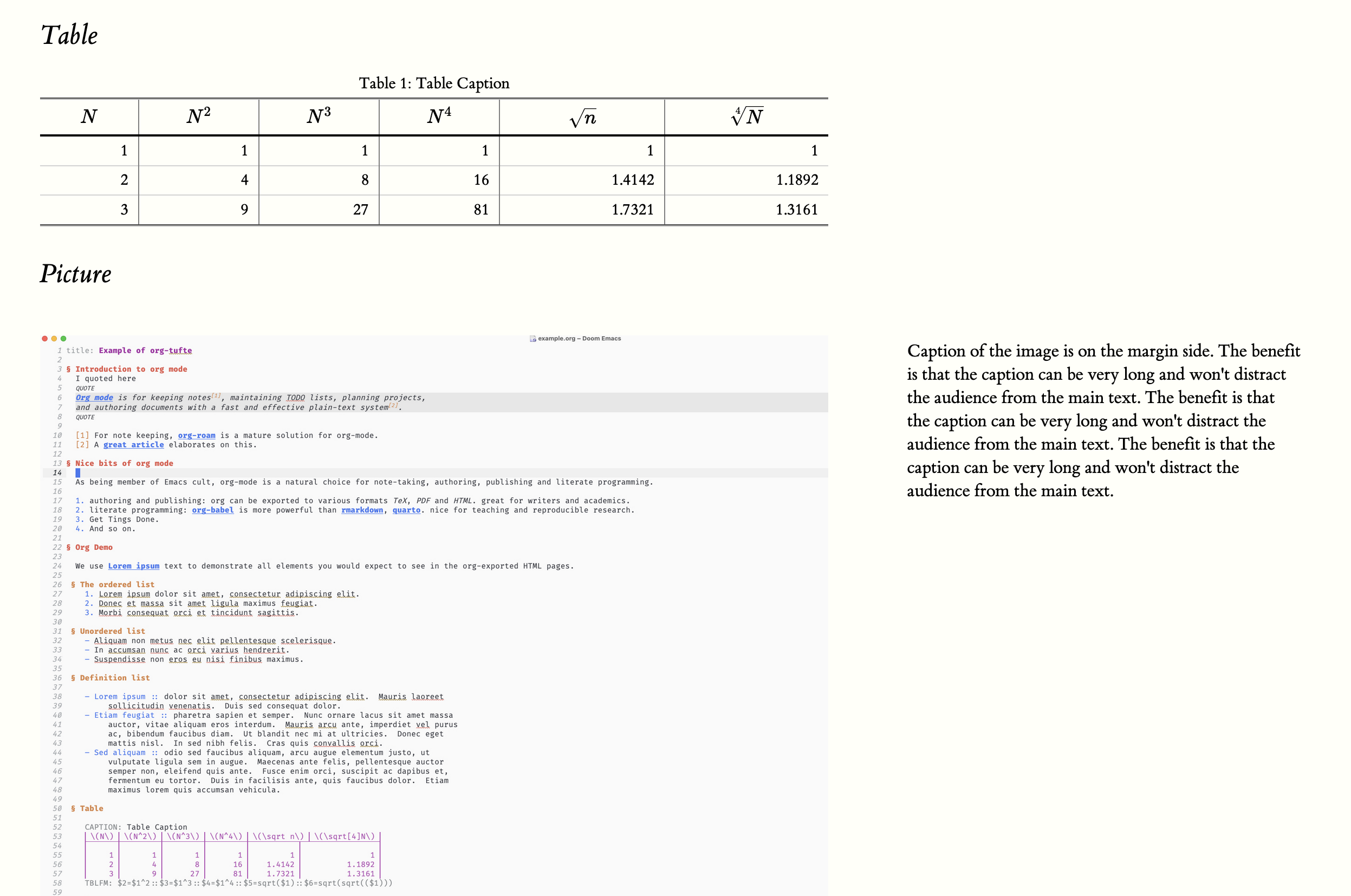
Task: Click the '\(\sqrt[4]N\)' header cell in Emacs
Action: (345, 836)
